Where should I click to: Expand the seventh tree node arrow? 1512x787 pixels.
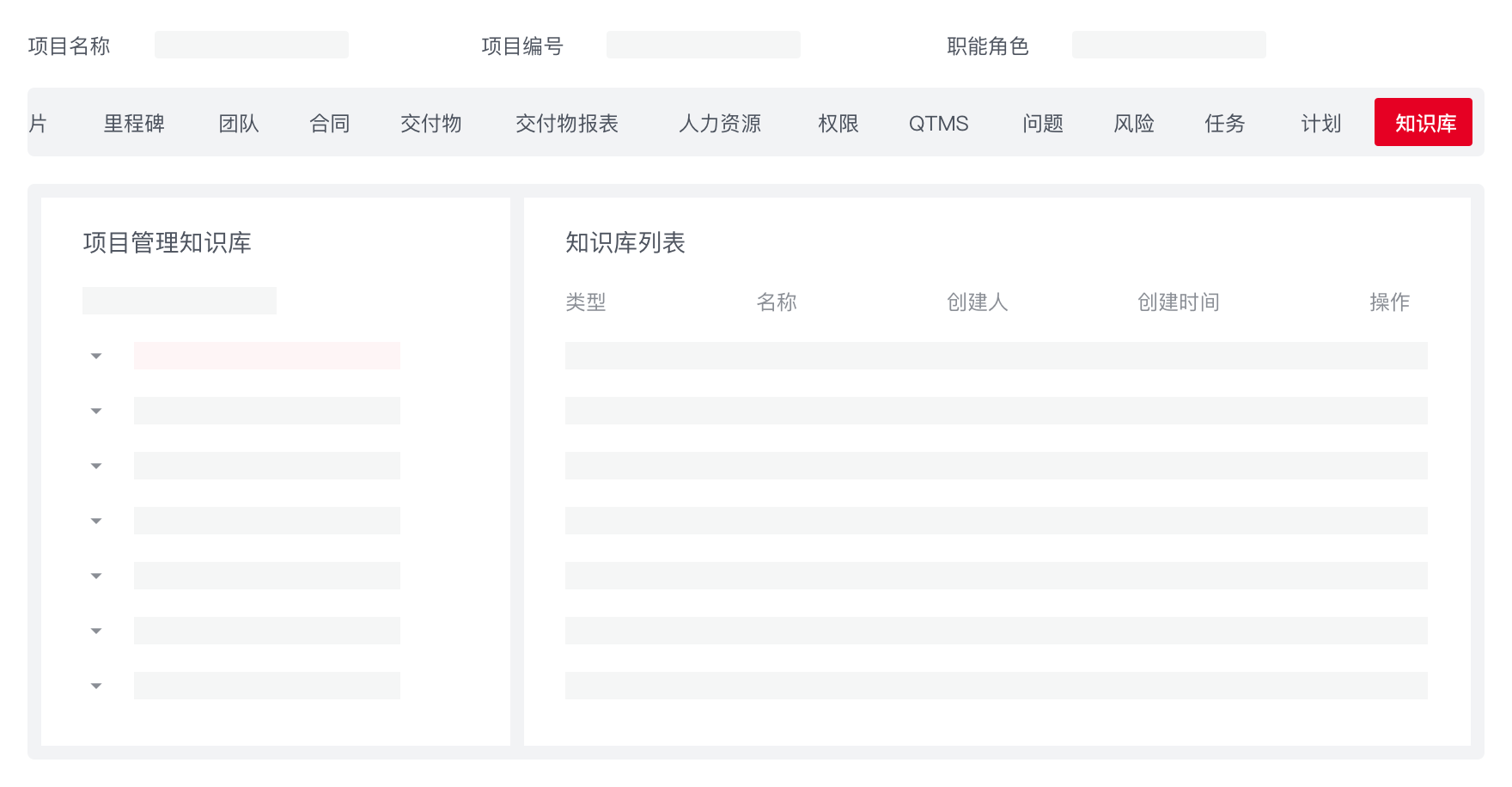coord(96,686)
